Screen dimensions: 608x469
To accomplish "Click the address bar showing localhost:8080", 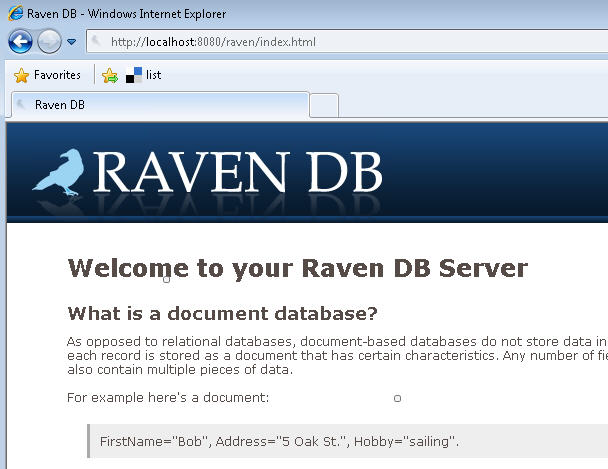I will (347, 41).
